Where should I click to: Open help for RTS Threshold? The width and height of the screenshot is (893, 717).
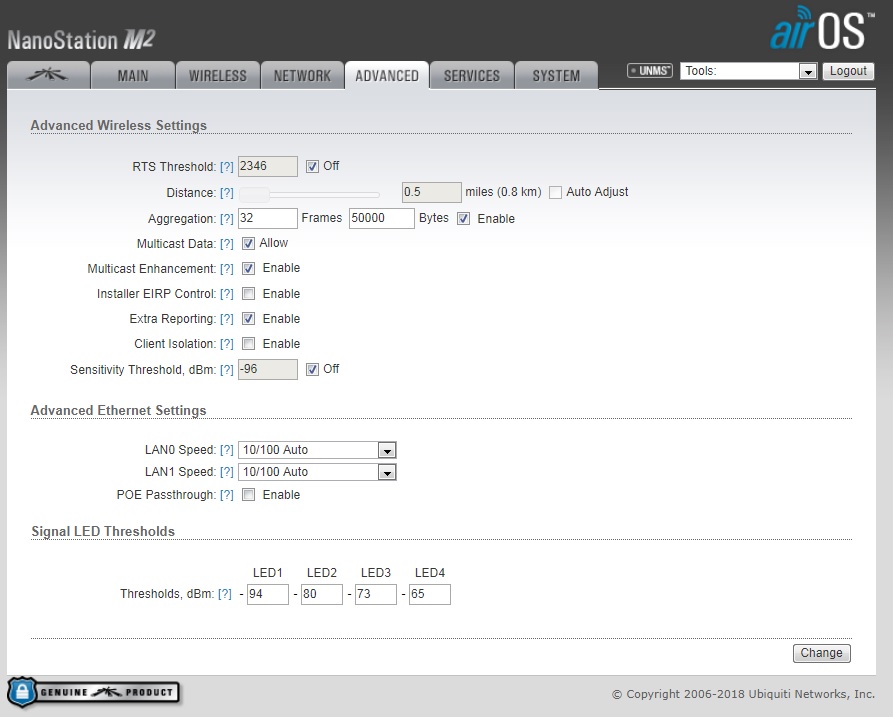pos(227,167)
